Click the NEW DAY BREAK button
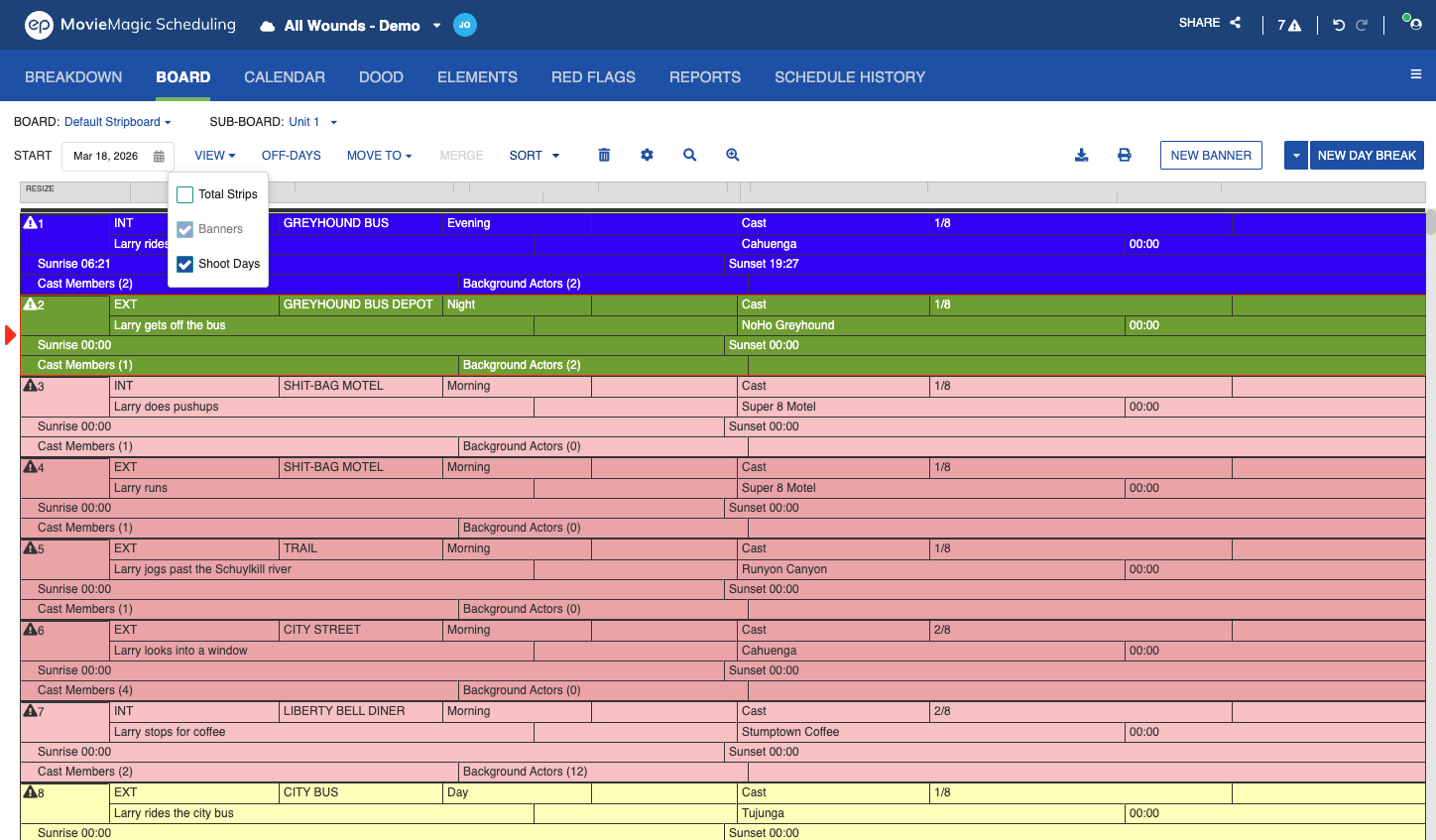The width and height of the screenshot is (1436, 840). 1367,155
